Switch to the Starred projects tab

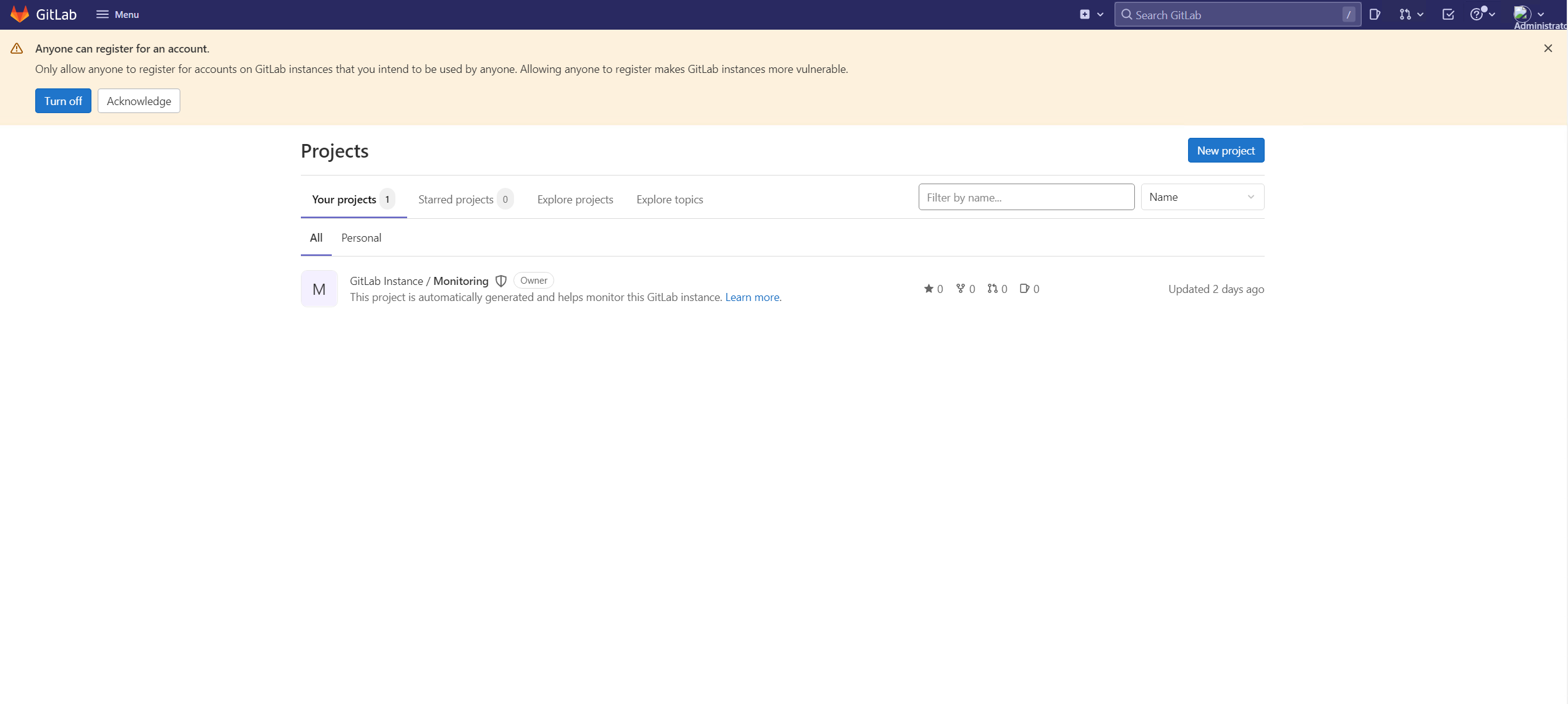(456, 199)
